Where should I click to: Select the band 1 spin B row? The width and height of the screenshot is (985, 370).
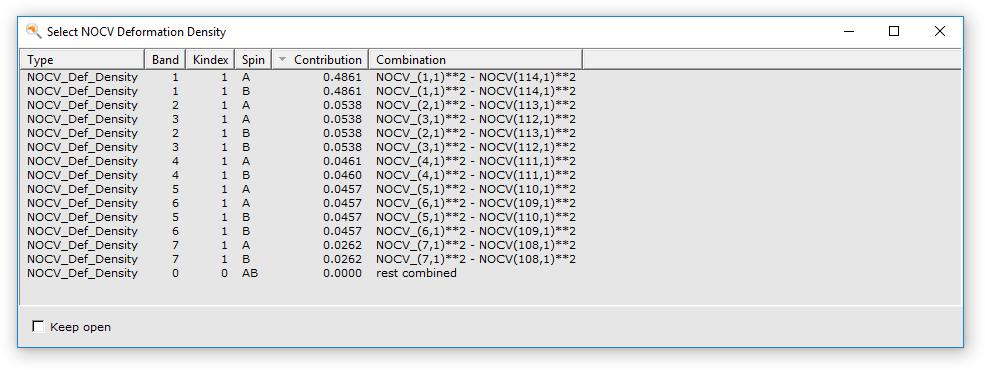pos(490,91)
